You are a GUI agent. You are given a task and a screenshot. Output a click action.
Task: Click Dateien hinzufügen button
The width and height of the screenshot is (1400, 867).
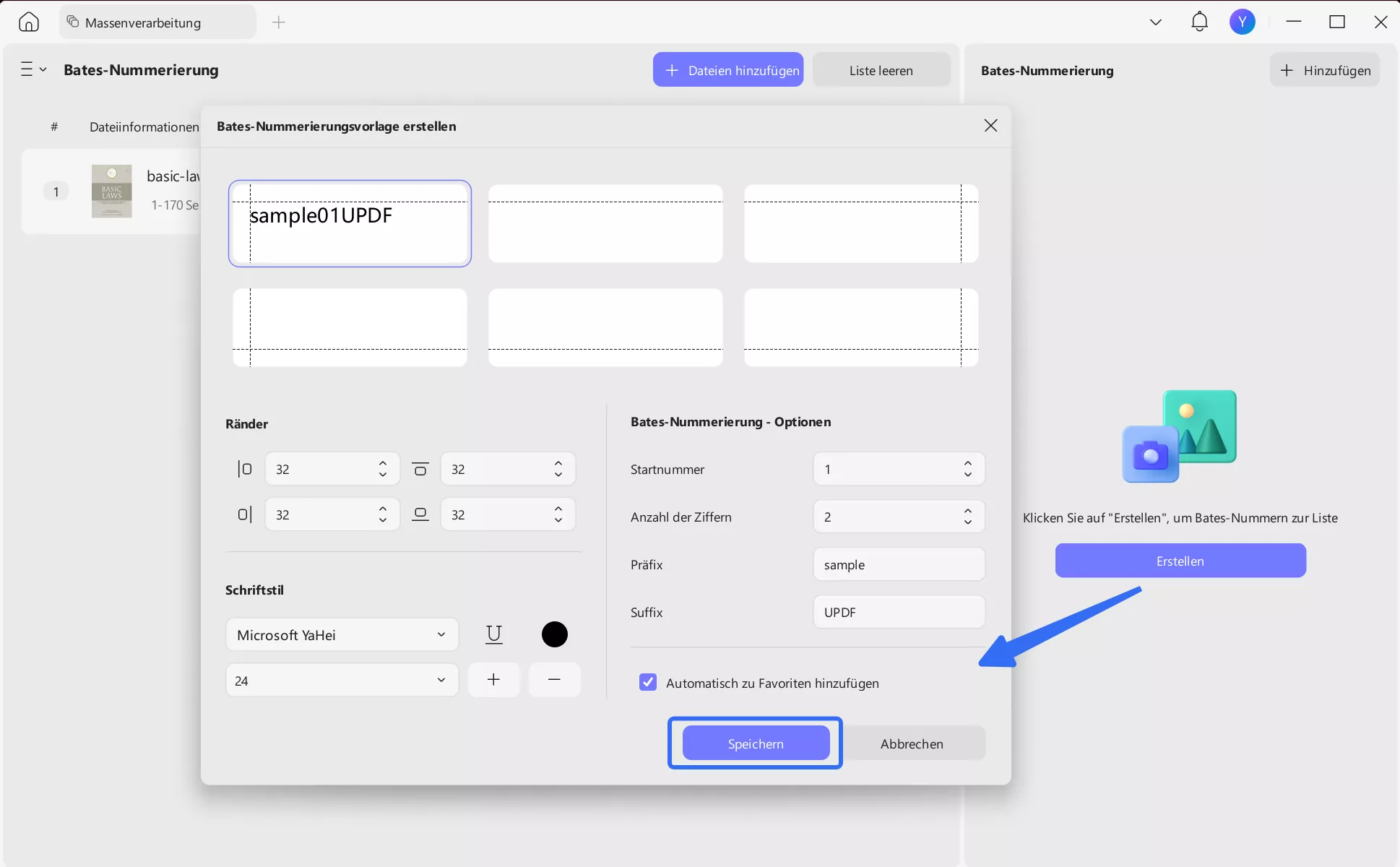[728, 70]
